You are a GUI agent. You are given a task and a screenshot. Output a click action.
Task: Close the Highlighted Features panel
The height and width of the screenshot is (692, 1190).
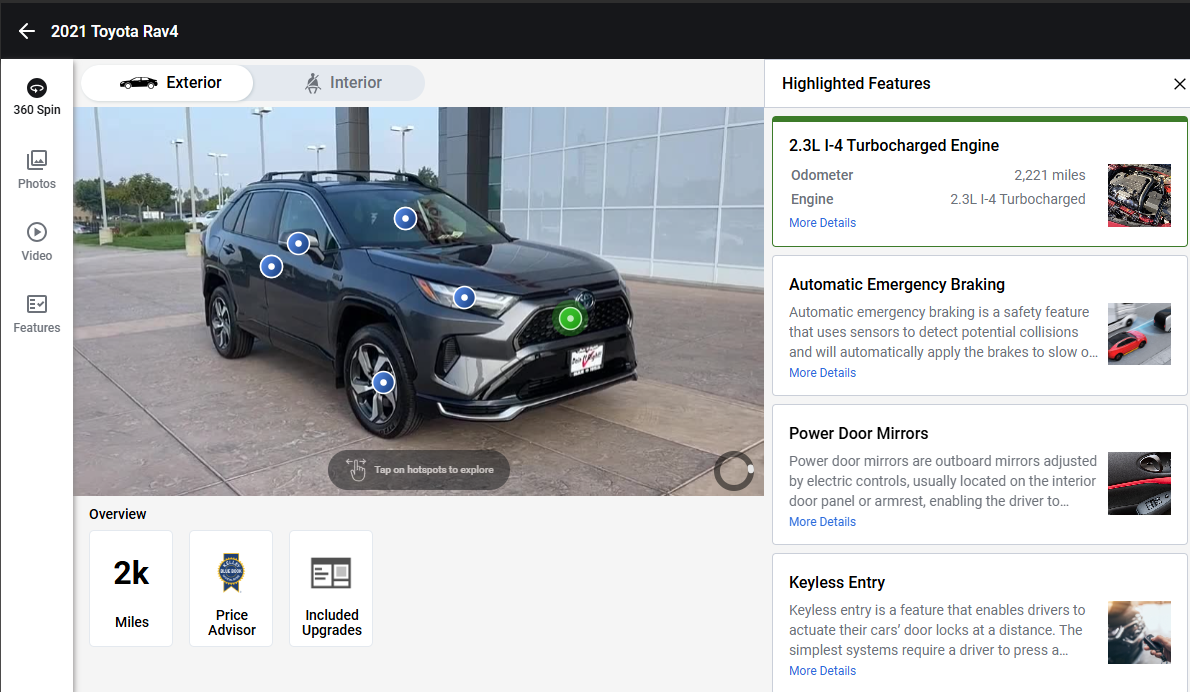(1179, 84)
